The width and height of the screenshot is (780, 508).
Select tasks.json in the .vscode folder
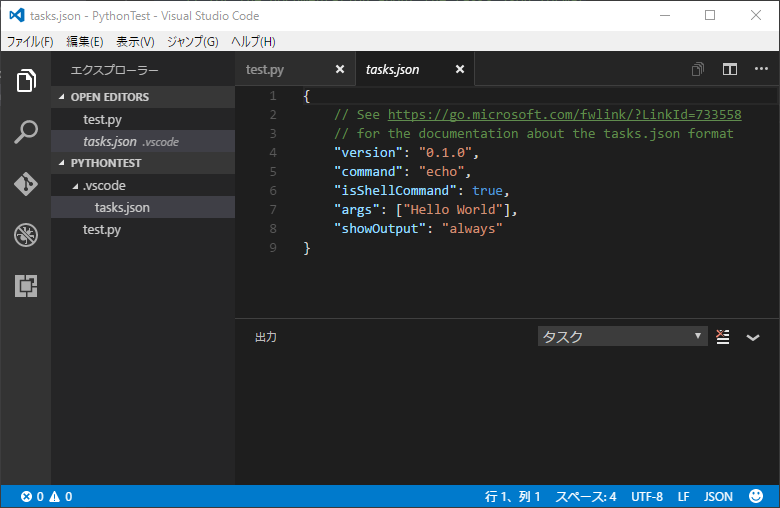[143, 207]
